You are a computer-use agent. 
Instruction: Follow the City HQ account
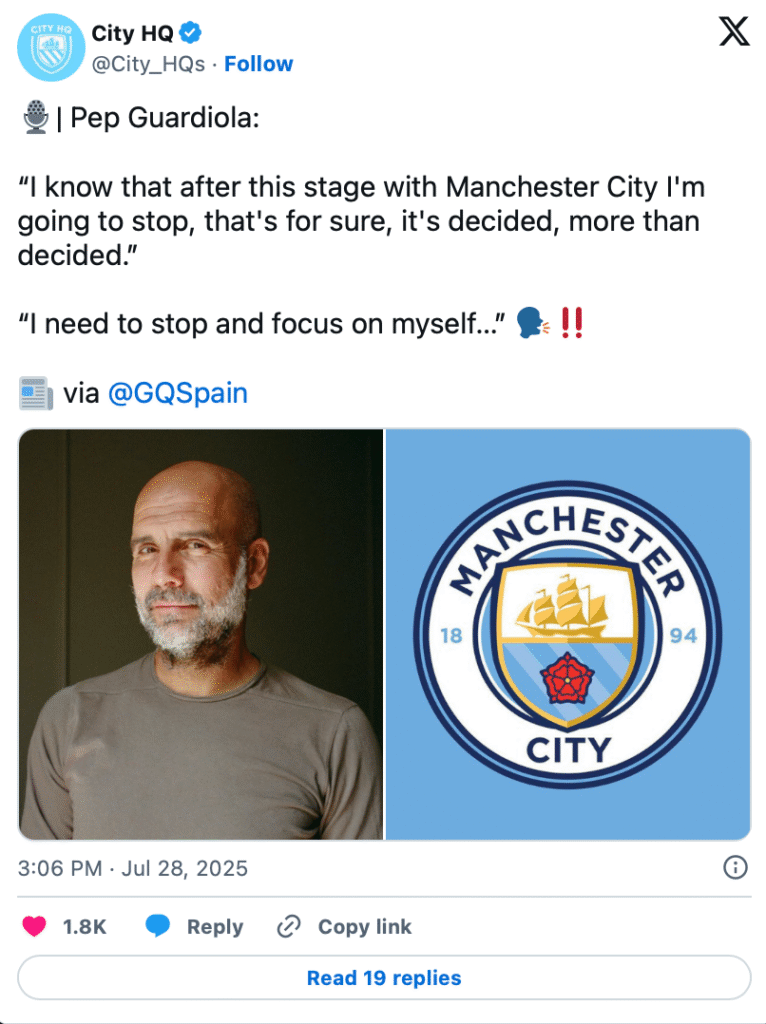pyautogui.click(x=259, y=64)
